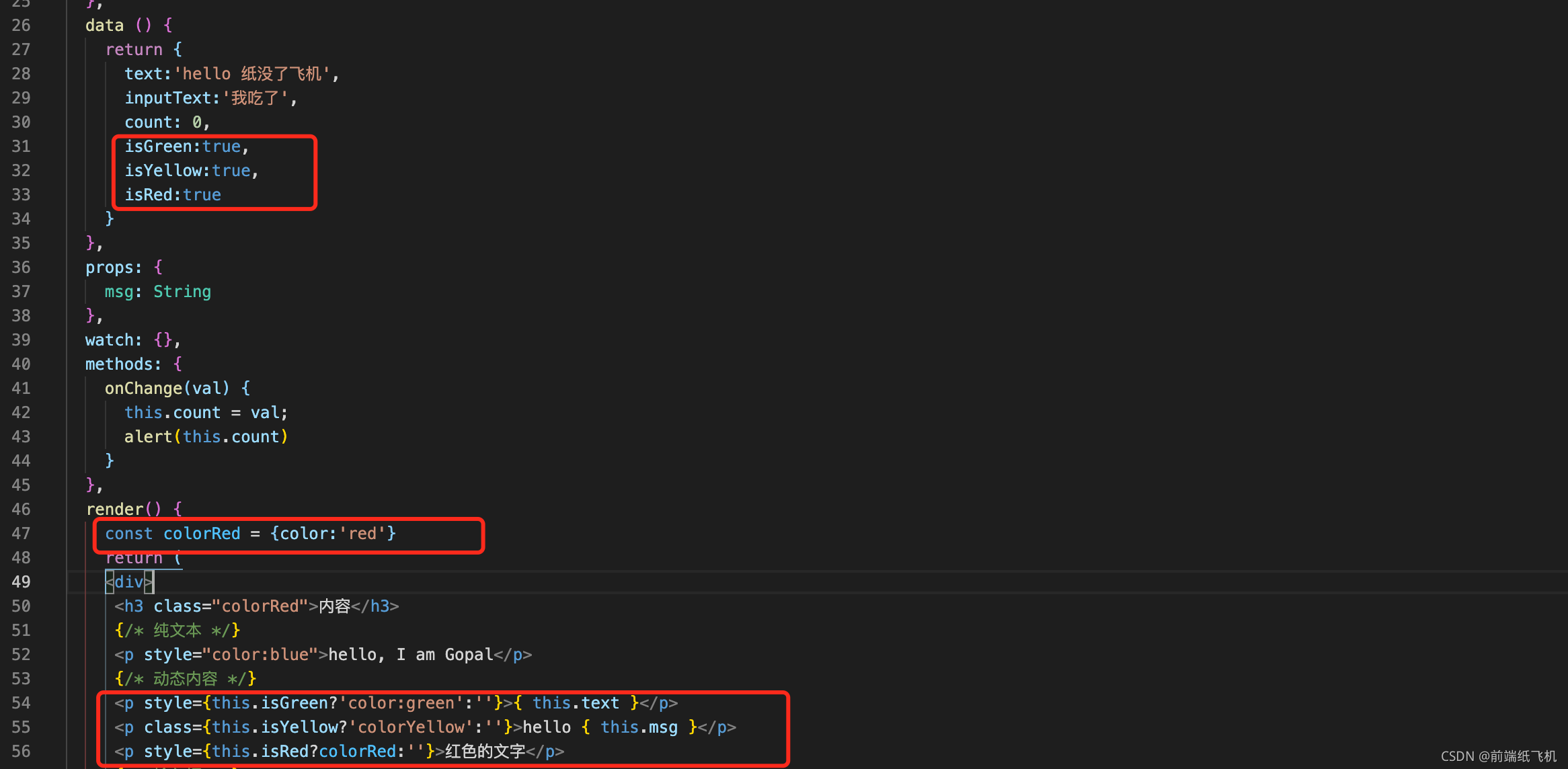The height and width of the screenshot is (769, 1568).
Task: Click the 'return (' on line 48
Action: pyautogui.click(x=144, y=558)
